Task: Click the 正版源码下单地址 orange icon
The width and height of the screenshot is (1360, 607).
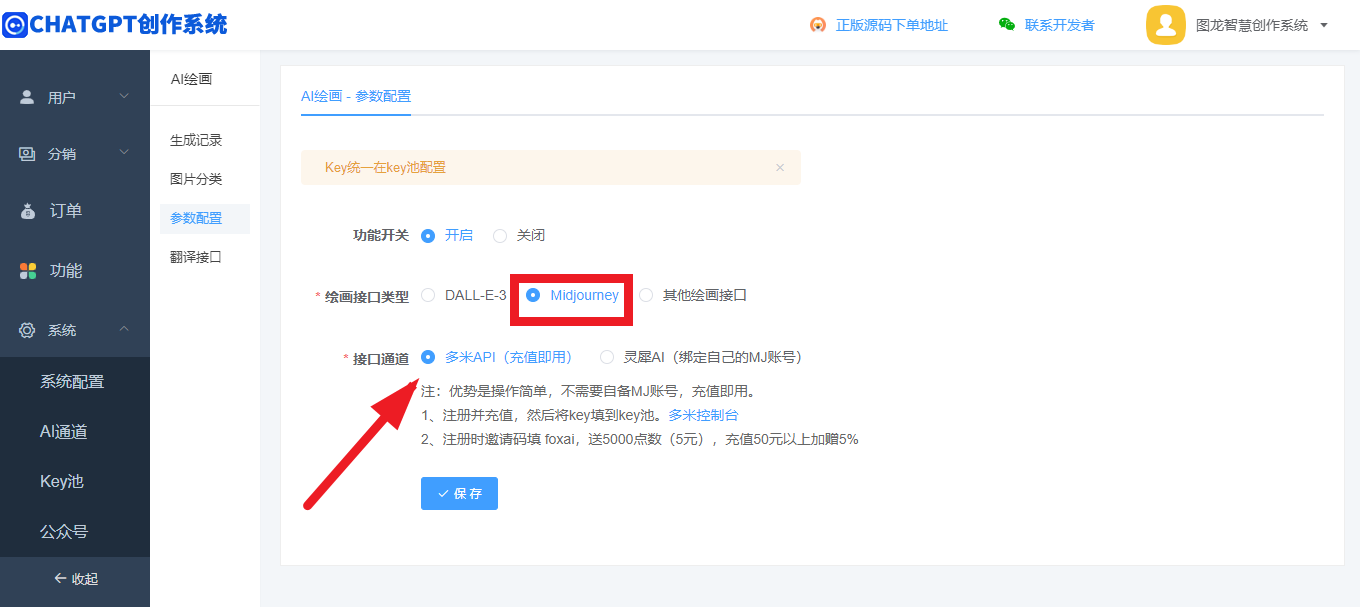Action: point(818,25)
